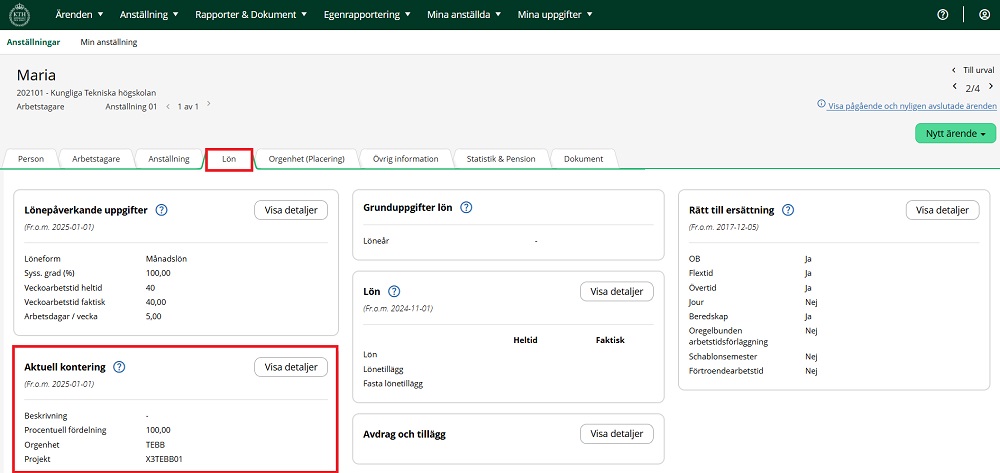Click help icon beside Aktuell kontering
This screenshot has height=473, width=1000.
click(119, 367)
